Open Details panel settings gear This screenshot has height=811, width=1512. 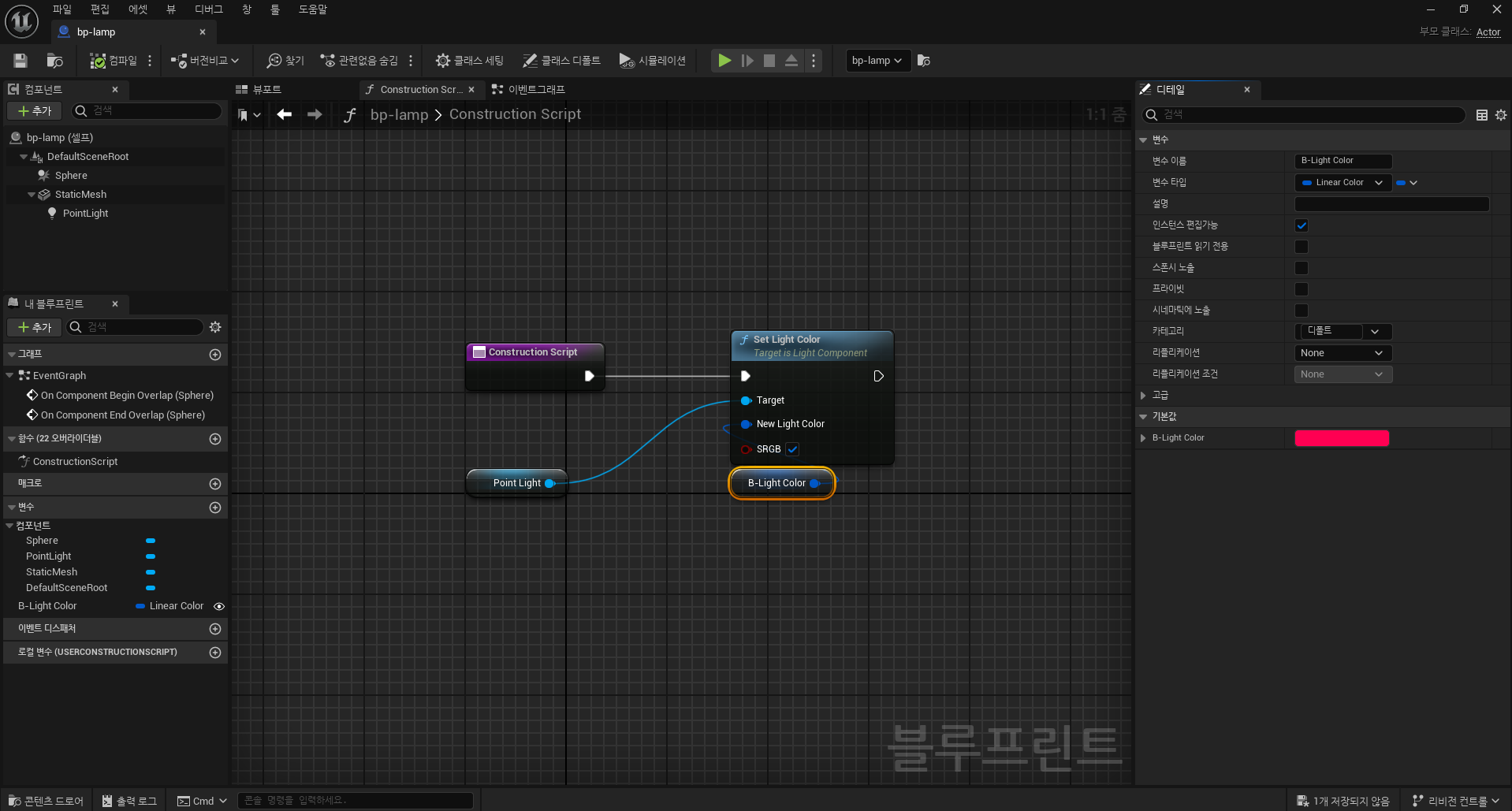click(1501, 115)
